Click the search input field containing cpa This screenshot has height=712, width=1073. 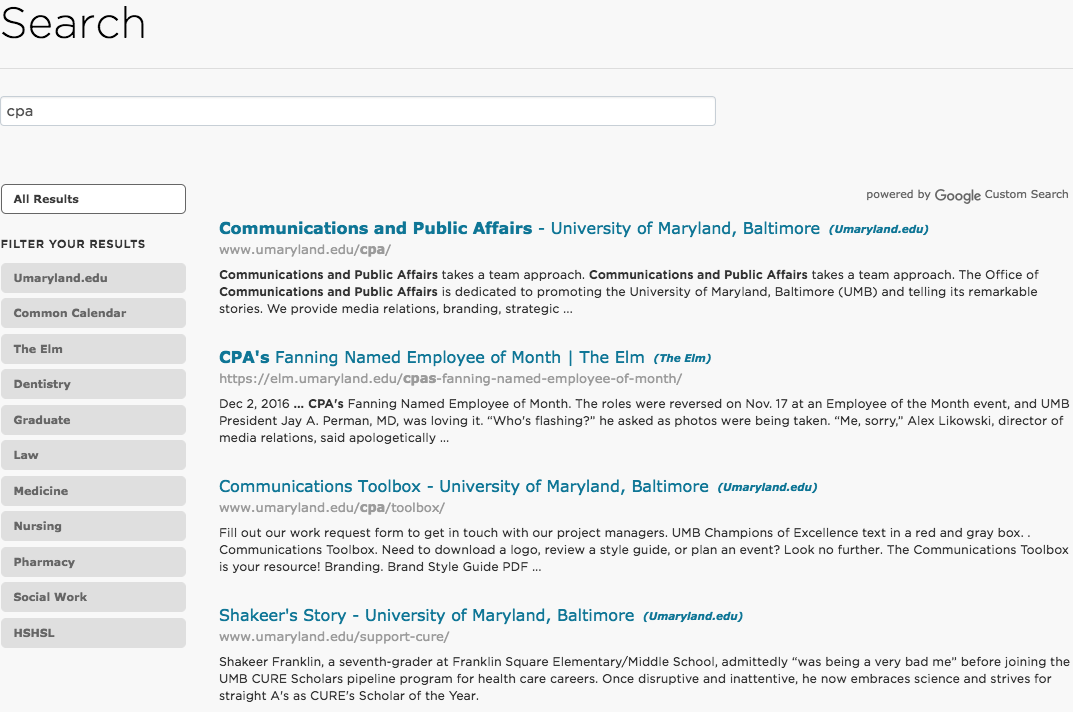(x=357, y=111)
